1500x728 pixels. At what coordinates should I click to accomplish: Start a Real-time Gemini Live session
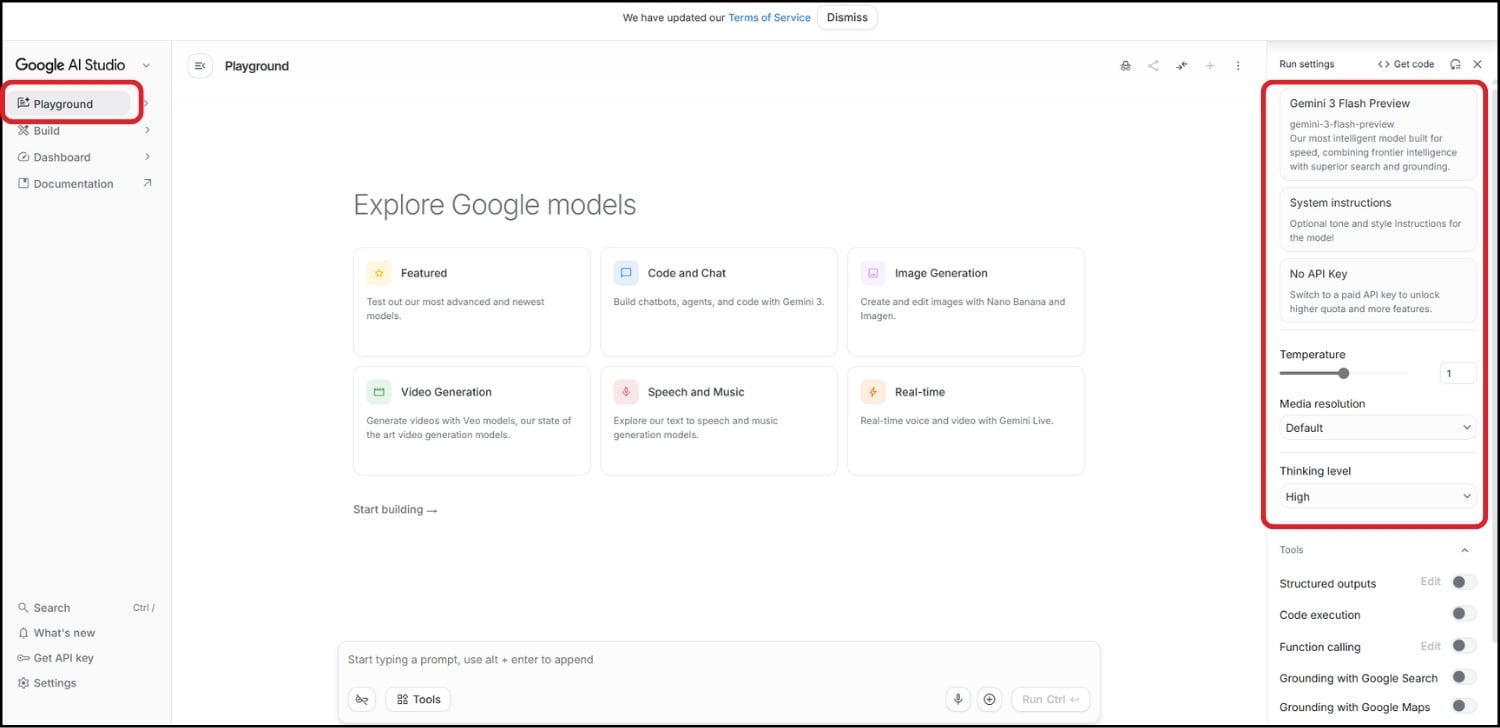click(x=964, y=420)
